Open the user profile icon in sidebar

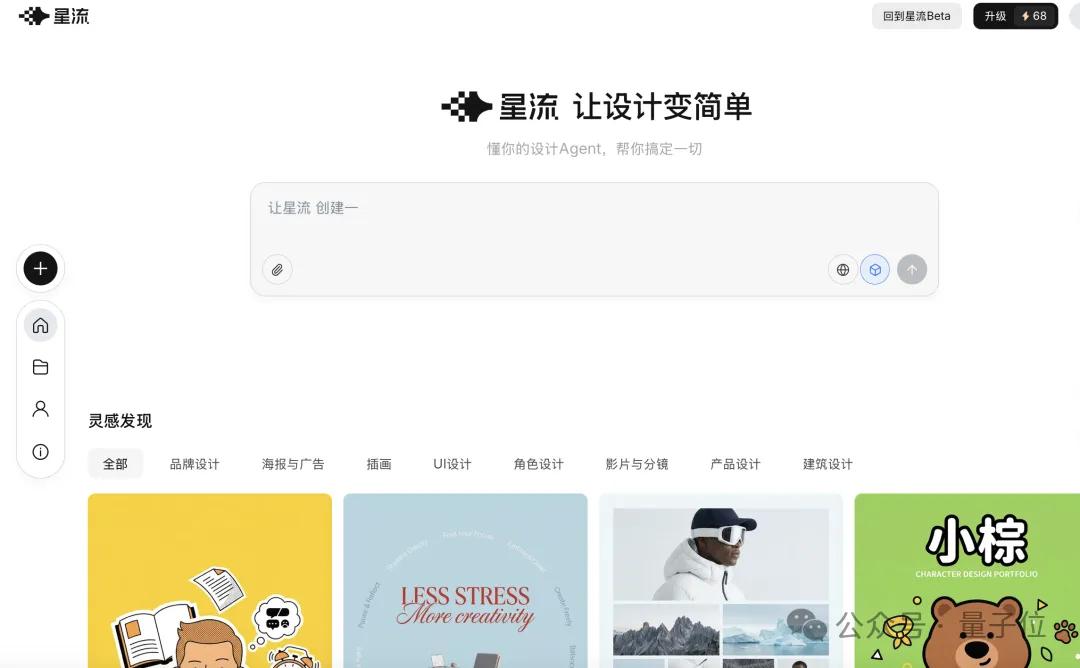pos(41,409)
